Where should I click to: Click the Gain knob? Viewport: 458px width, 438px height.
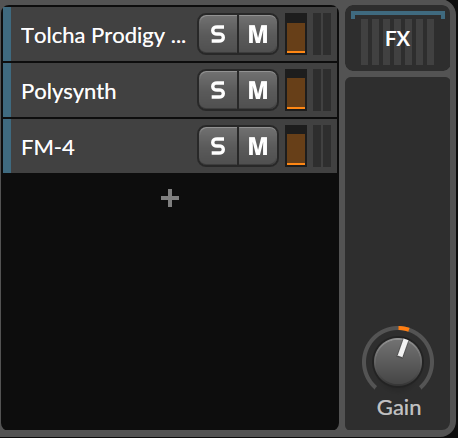(398, 361)
